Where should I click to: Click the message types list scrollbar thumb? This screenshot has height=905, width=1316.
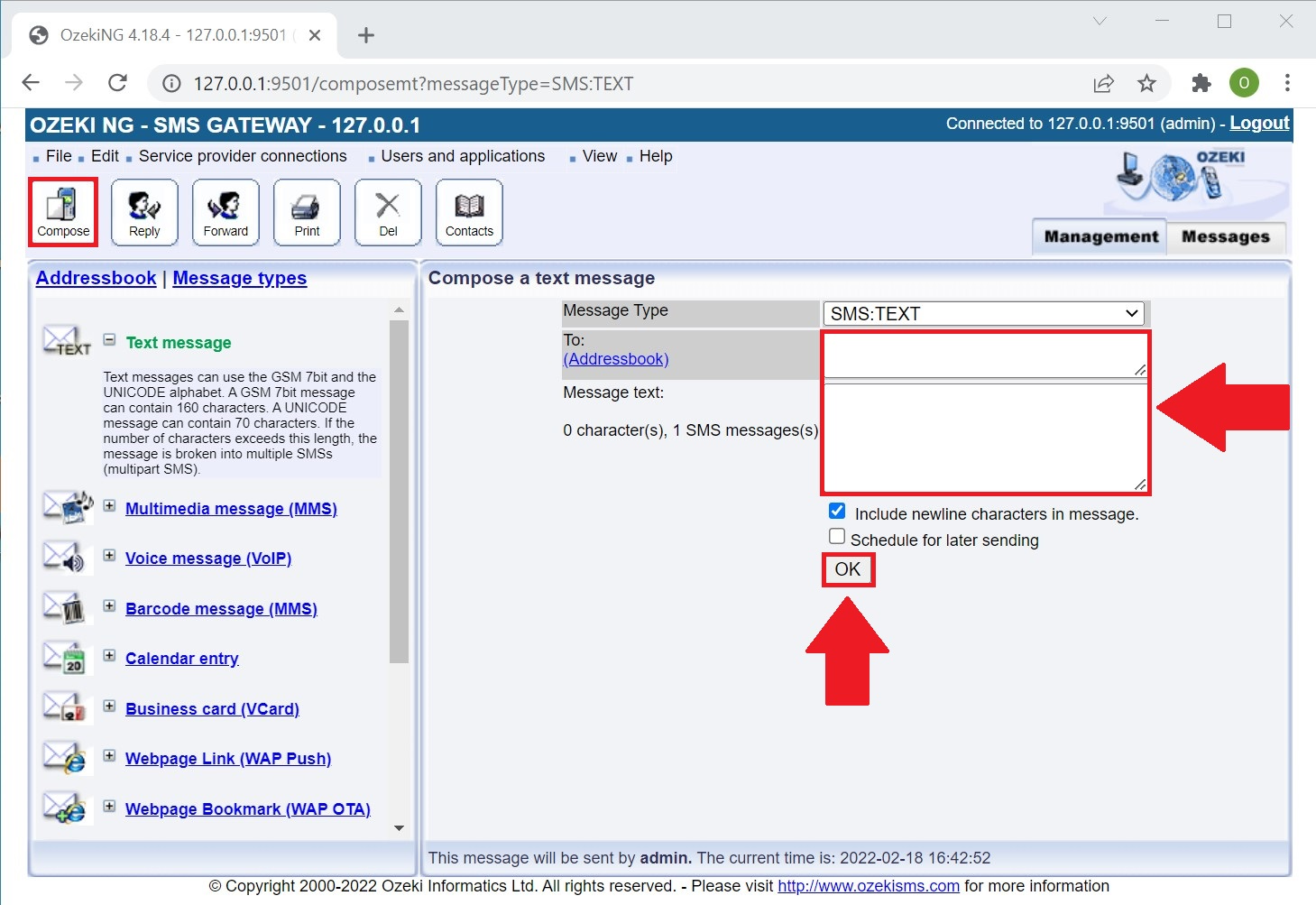(x=399, y=492)
